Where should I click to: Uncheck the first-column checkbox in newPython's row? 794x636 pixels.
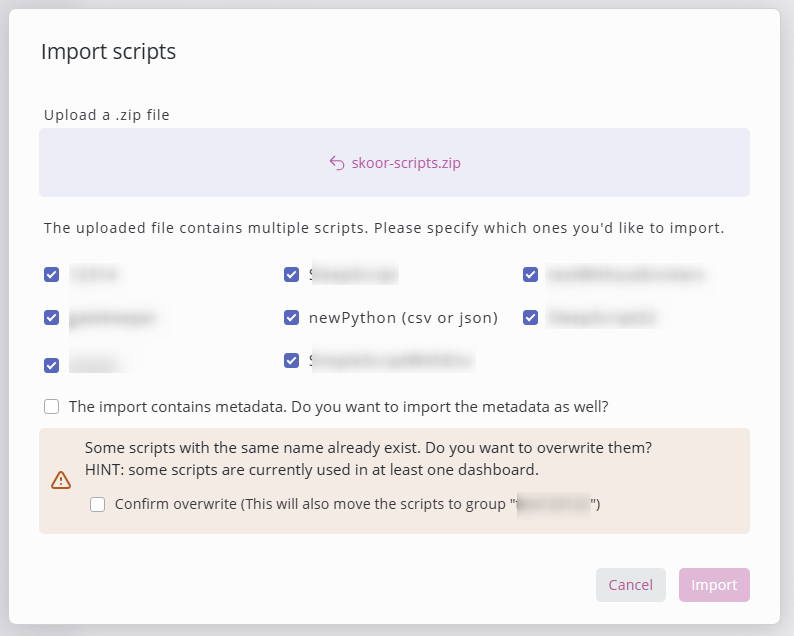(x=51, y=317)
